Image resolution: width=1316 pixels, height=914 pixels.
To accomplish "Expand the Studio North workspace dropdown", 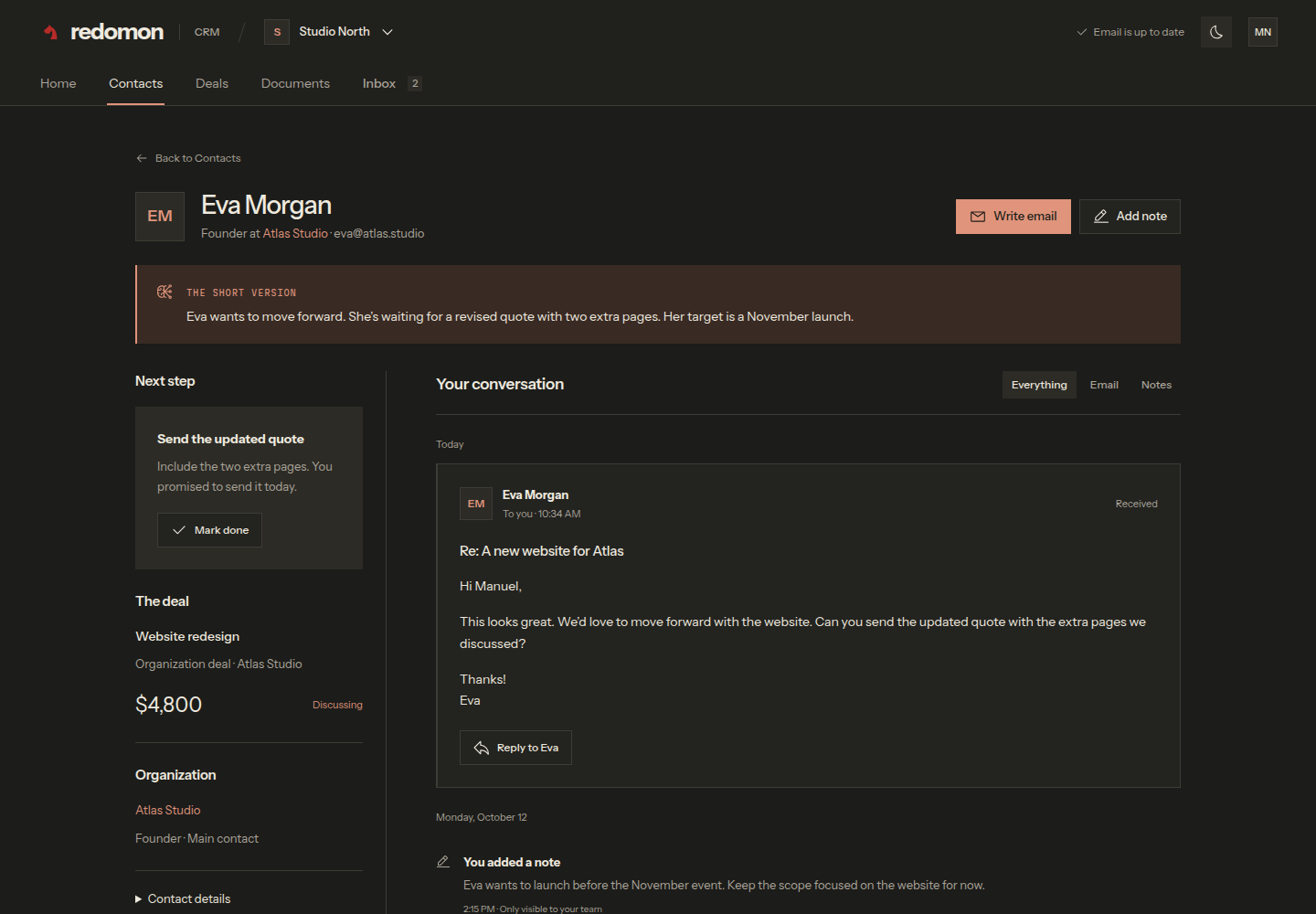I will coord(387,32).
